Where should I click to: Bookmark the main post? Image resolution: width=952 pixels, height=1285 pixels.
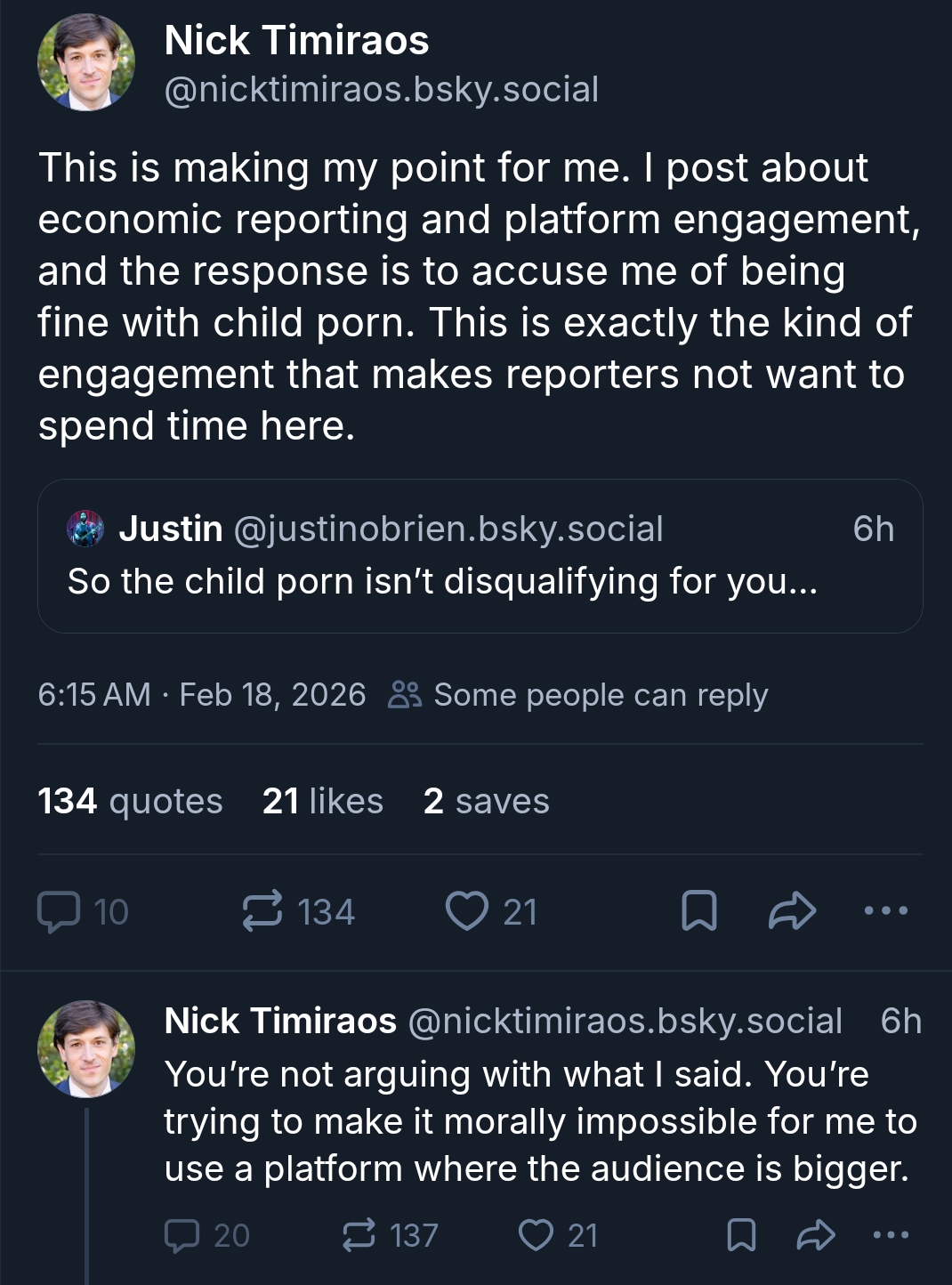pyautogui.click(x=698, y=911)
